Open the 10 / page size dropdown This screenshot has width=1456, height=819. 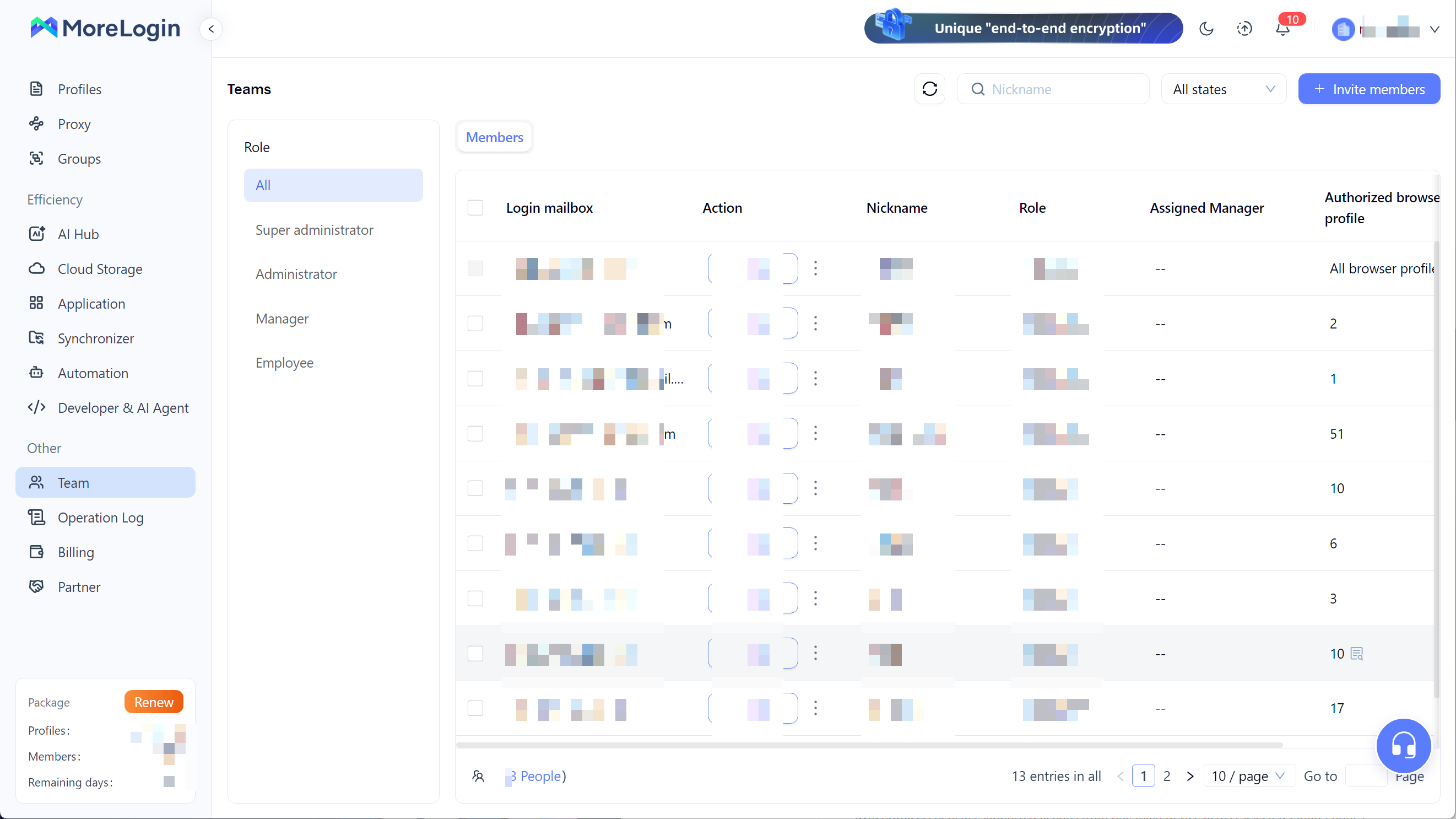point(1249,775)
